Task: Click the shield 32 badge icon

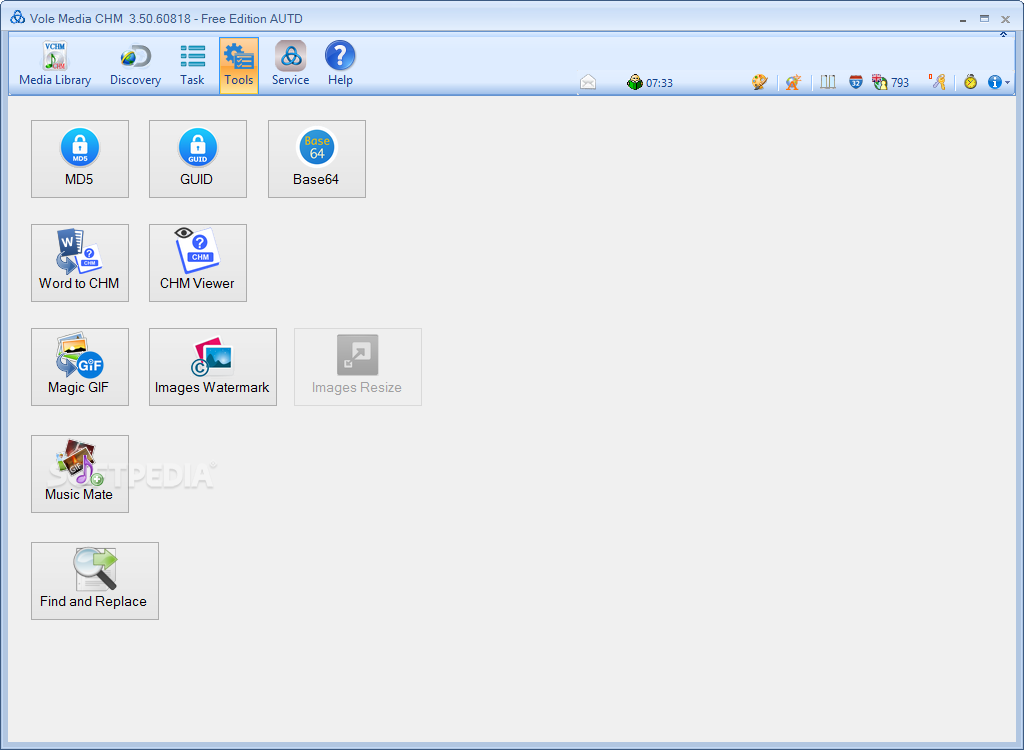Action: coord(856,82)
